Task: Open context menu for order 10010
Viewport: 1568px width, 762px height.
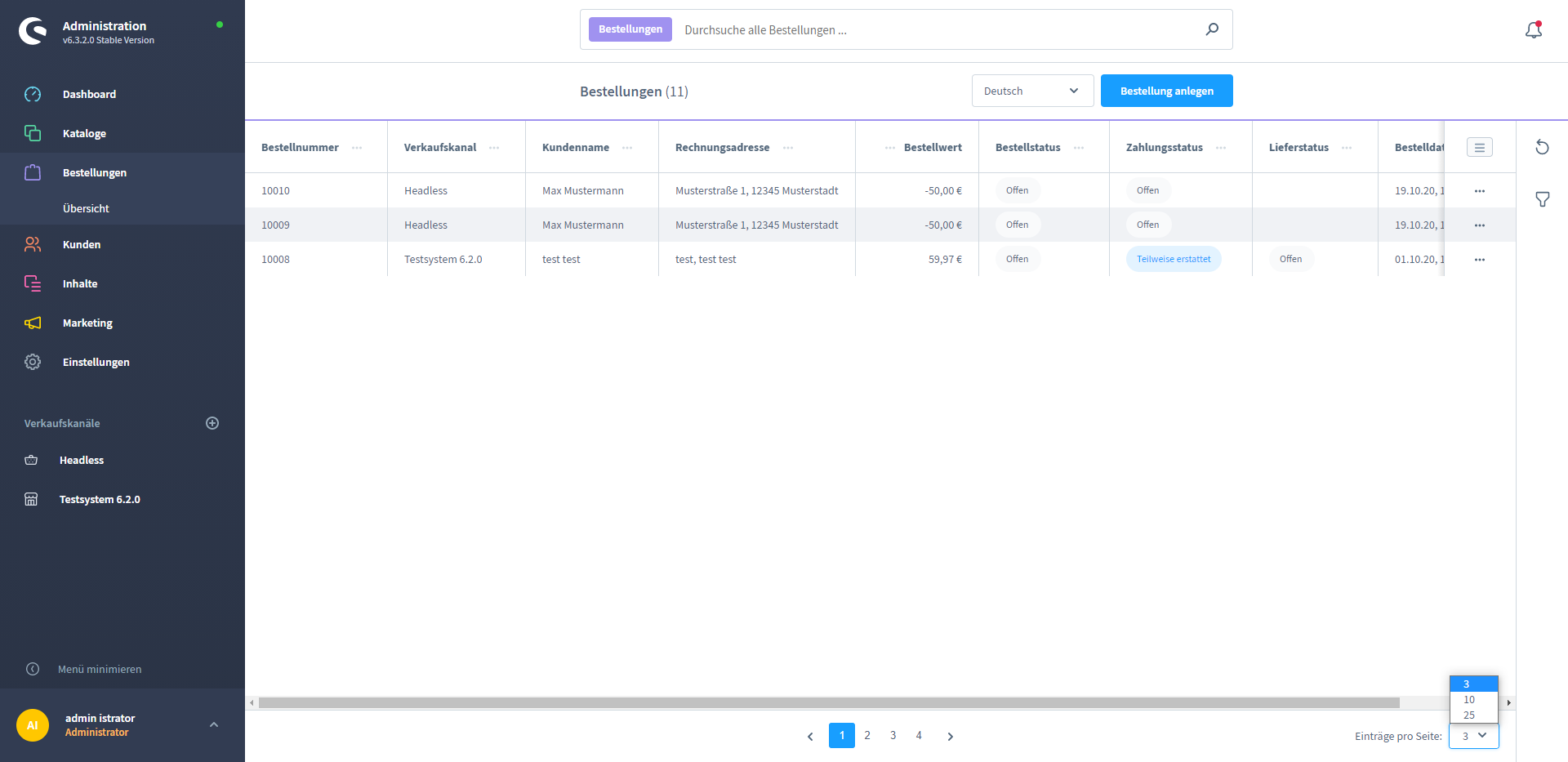Action: (1479, 191)
